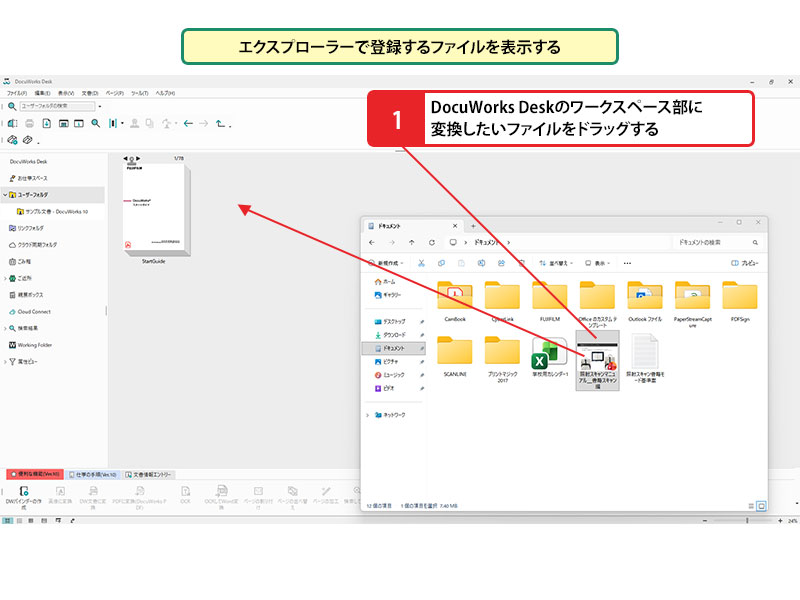
Task: Click the magnifier find icon in the toolbar
Action: [x=95, y=123]
